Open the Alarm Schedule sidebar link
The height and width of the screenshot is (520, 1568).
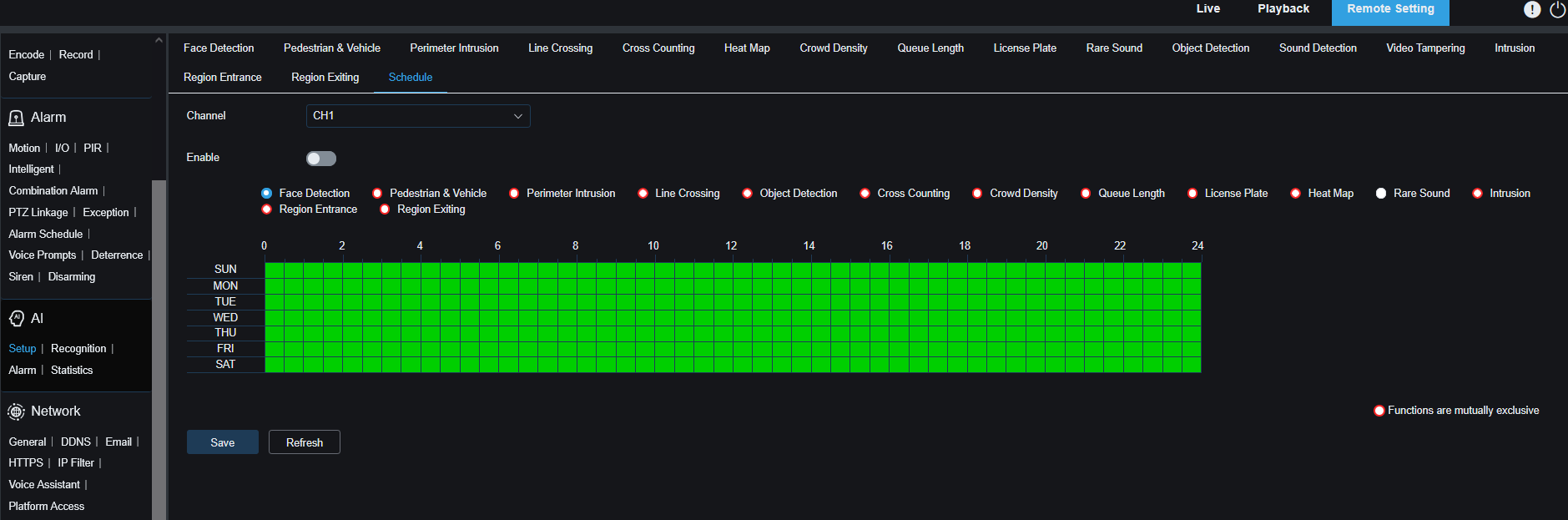[46, 235]
